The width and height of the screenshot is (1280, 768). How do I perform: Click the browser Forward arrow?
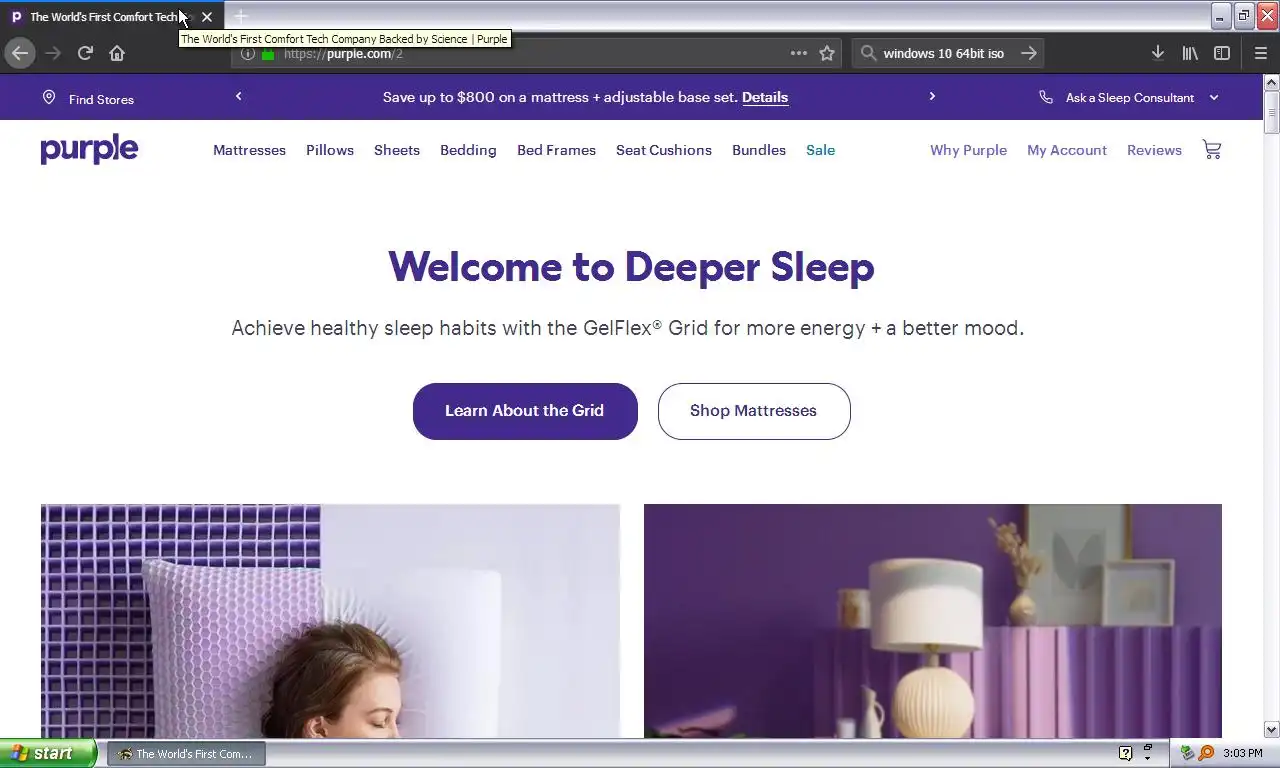click(x=53, y=53)
